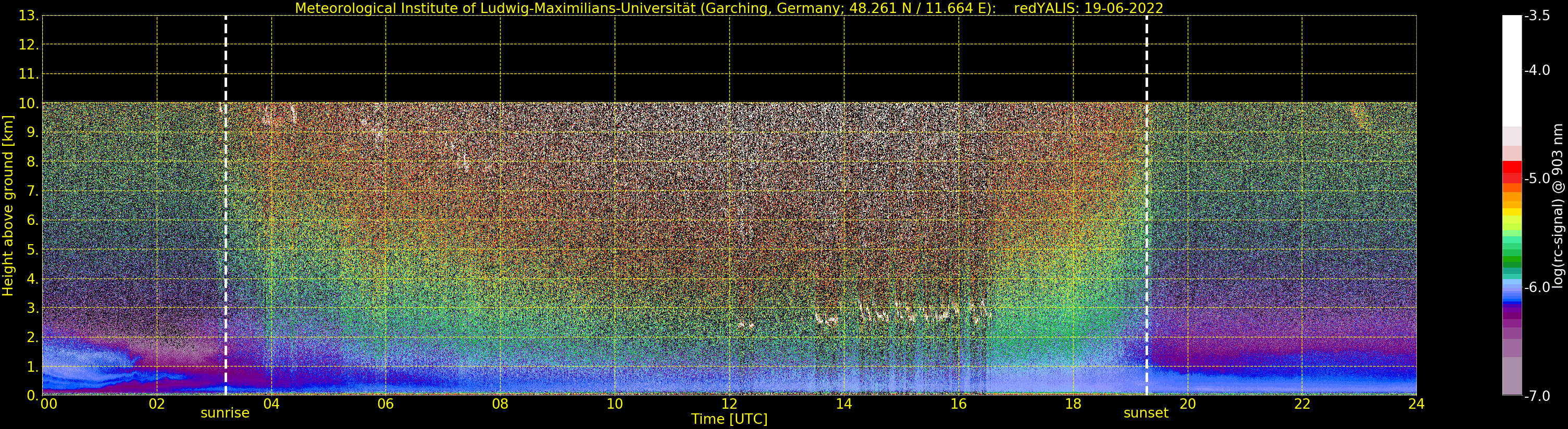This screenshot has width=1568, height=429.
Task: Click the colorbar tick label '-6.0'
Action: (1537, 287)
